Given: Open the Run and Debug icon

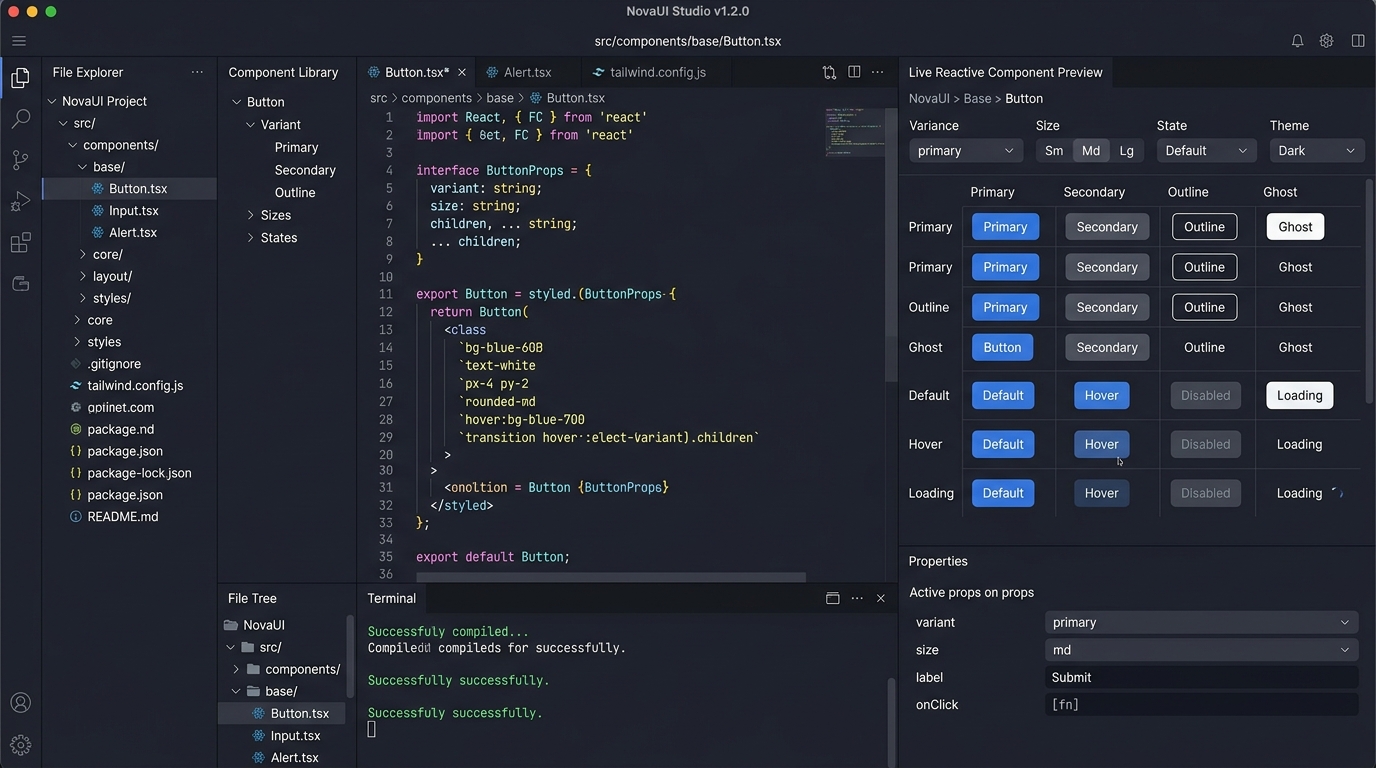Looking at the screenshot, I should pos(20,202).
